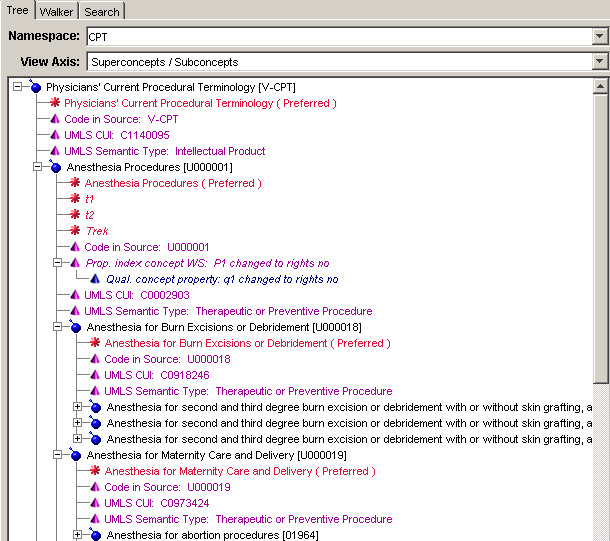Select Anesthesia for abortion procedures [01964] label
Viewport: 610px width, 541px height.
click(212, 535)
